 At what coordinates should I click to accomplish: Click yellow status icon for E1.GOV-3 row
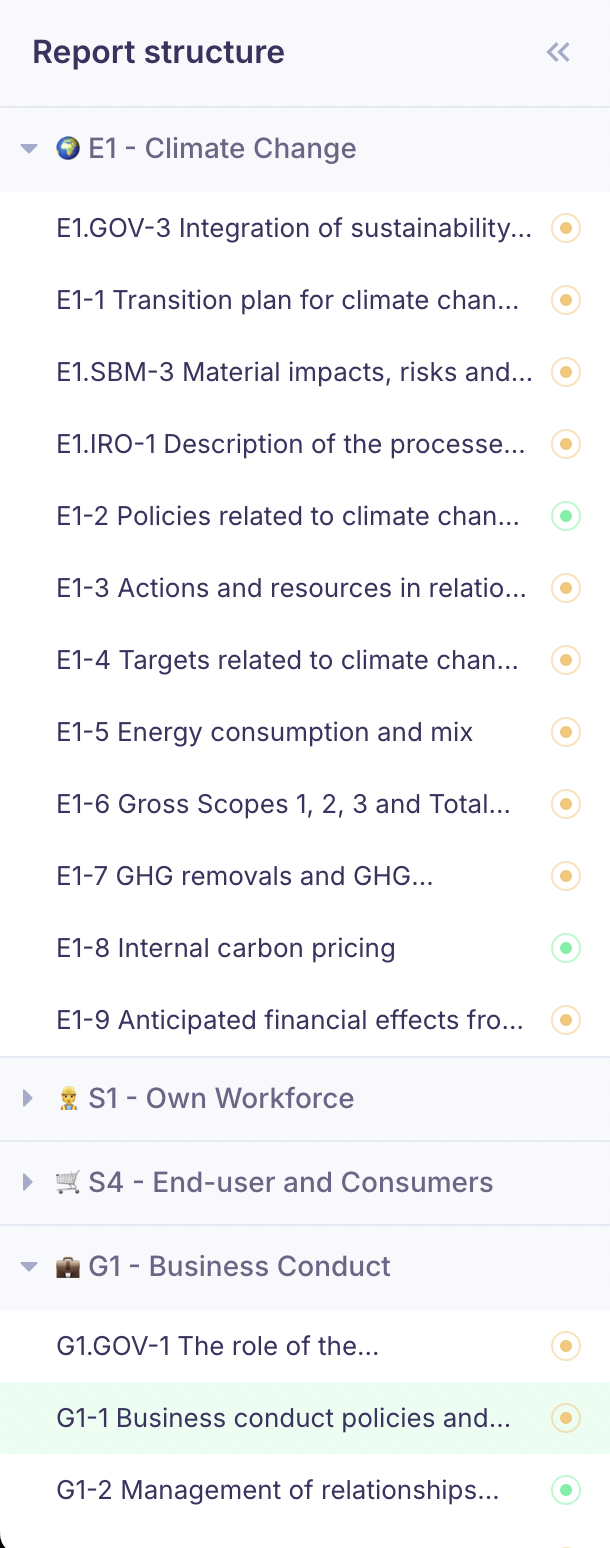[x=566, y=228]
